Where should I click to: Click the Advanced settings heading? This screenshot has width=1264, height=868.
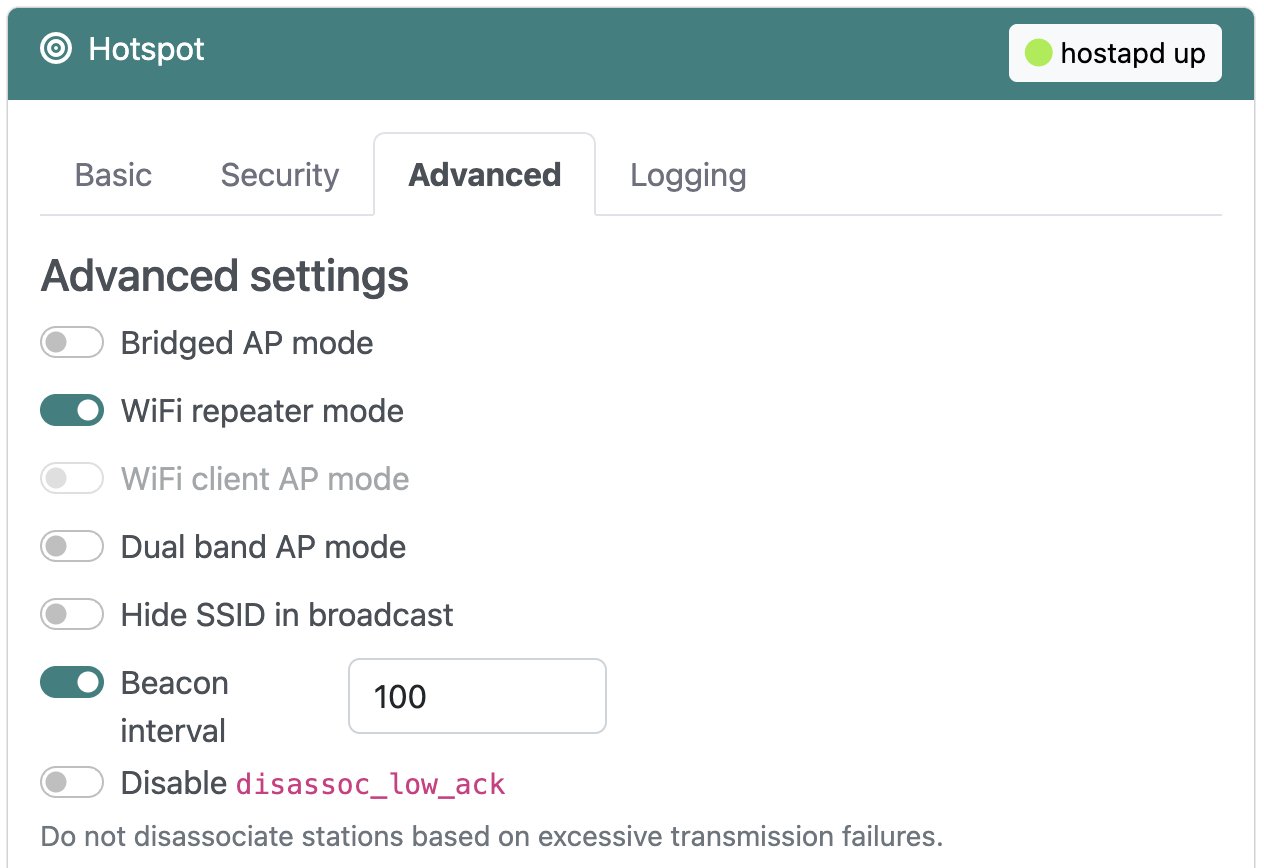[x=224, y=276]
